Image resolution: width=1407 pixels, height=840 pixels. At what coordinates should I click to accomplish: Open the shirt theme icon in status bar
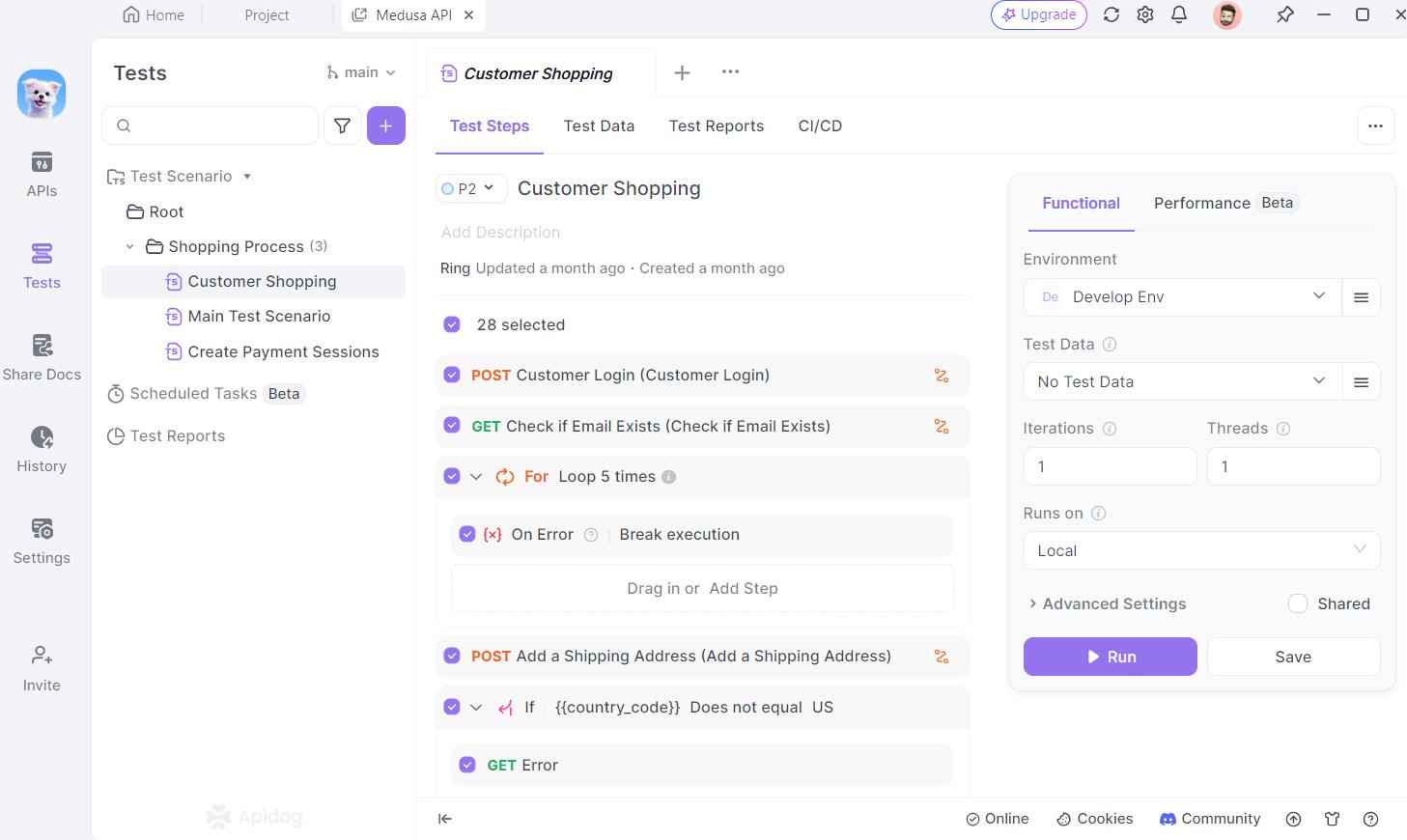(1333, 819)
